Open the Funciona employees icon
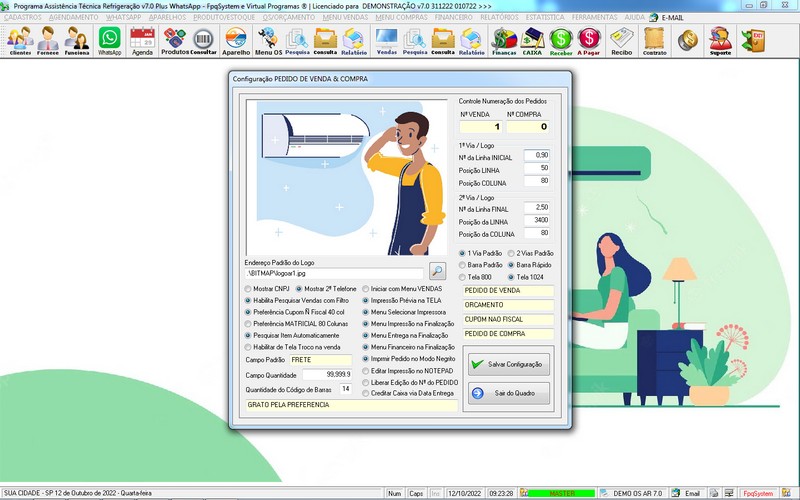This screenshot has width=800, height=500. [x=77, y=41]
